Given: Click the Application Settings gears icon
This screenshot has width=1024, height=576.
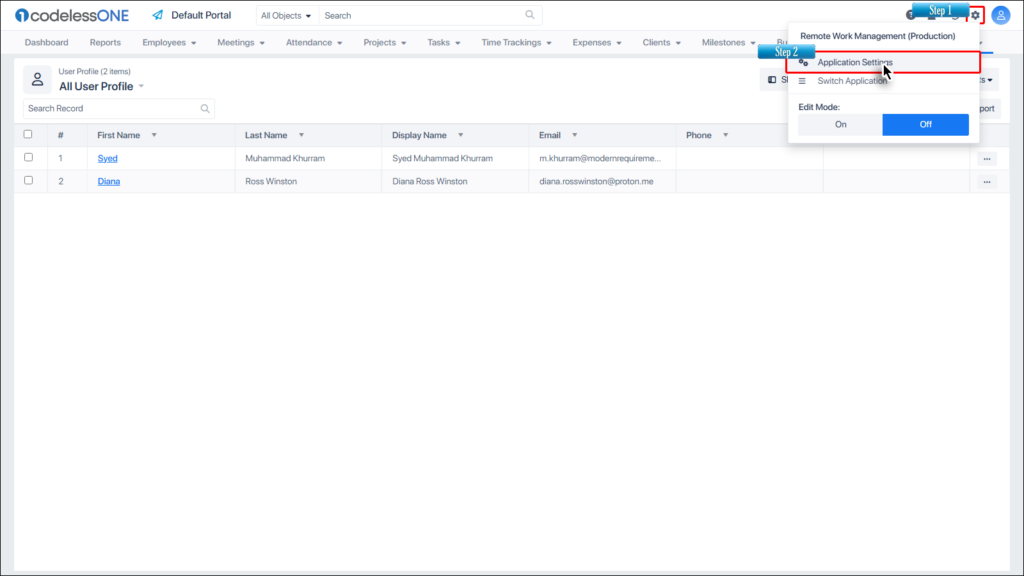Looking at the screenshot, I should (803, 62).
